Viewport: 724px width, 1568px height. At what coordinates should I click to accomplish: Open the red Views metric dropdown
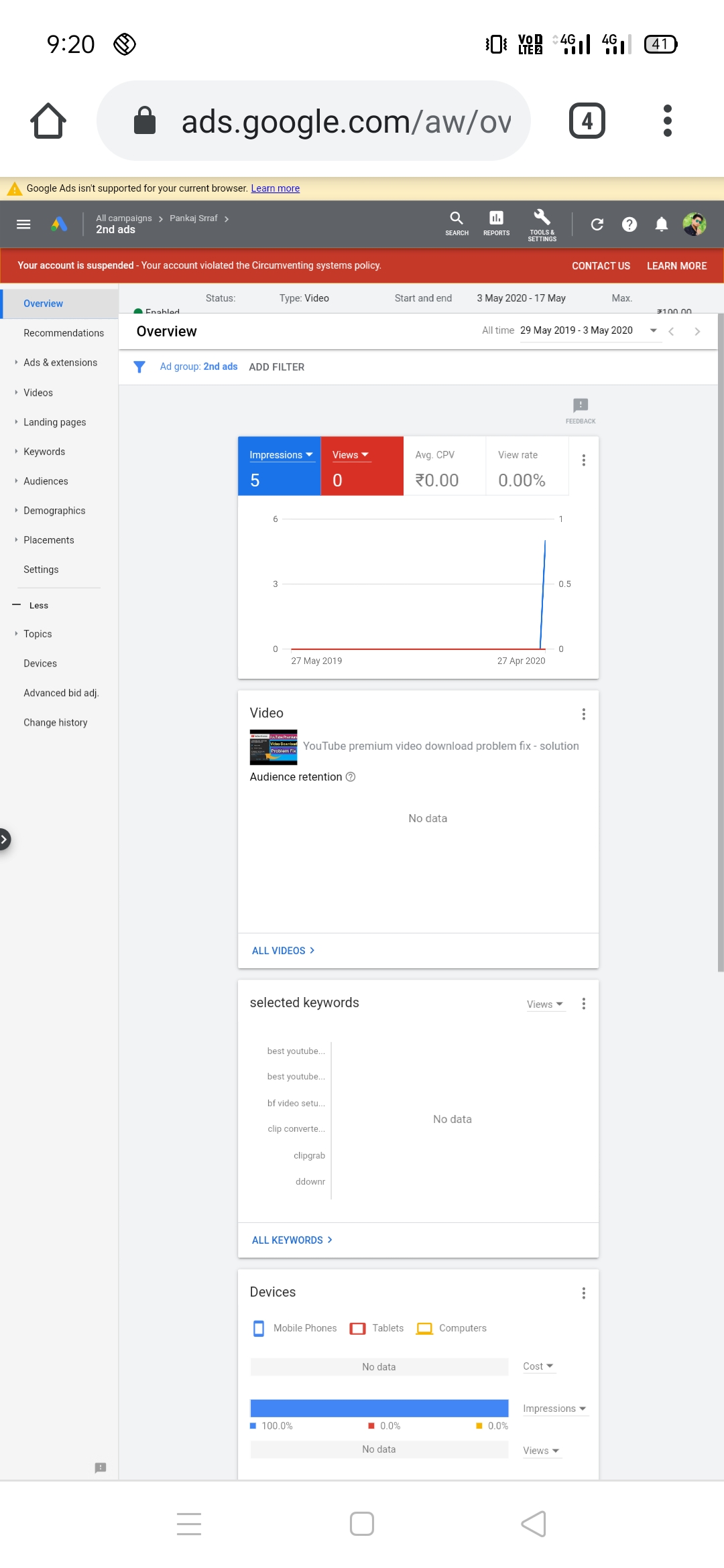tap(351, 455)
